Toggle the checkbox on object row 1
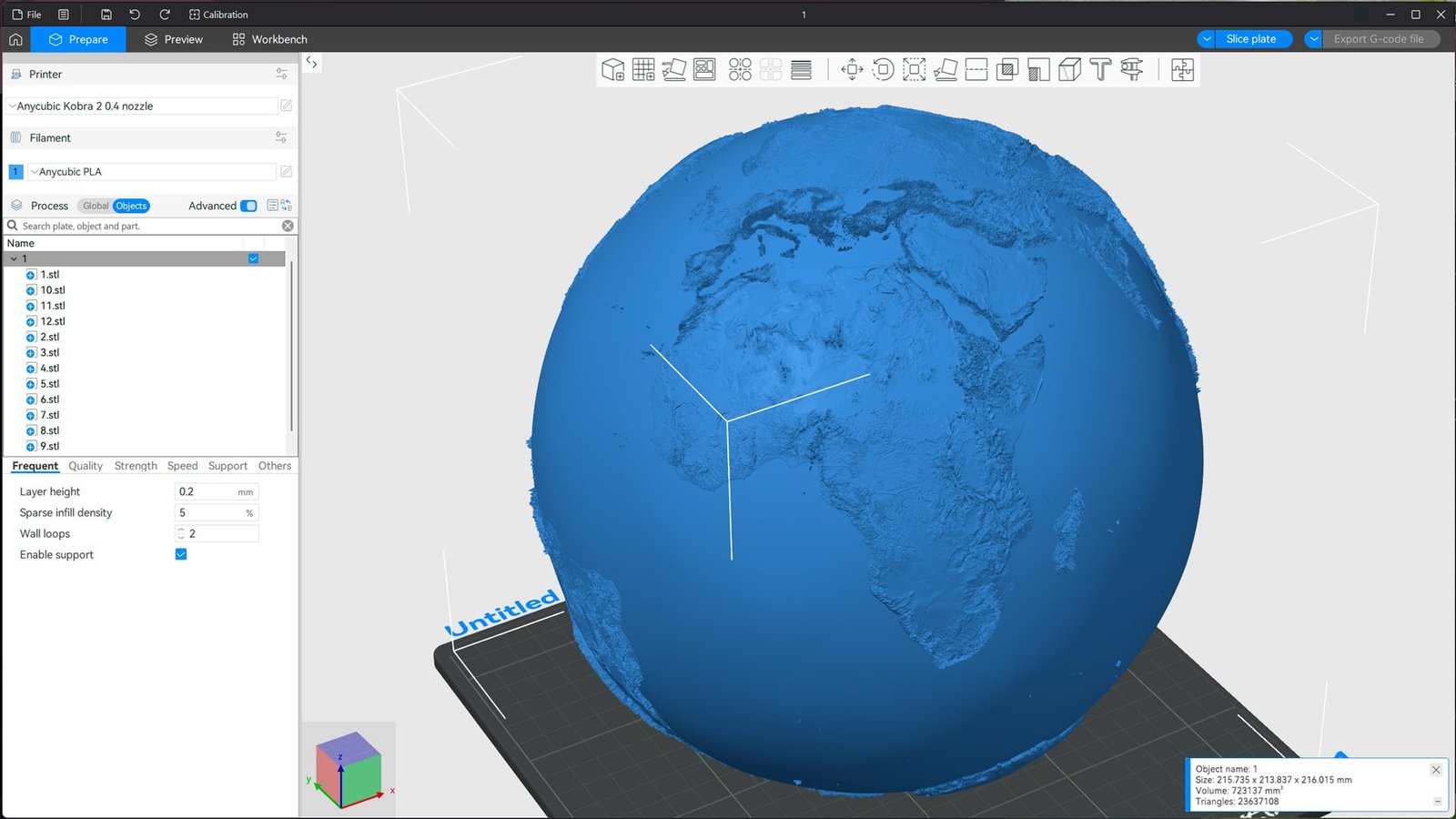The image size is (1456, 819). (254, 258)
